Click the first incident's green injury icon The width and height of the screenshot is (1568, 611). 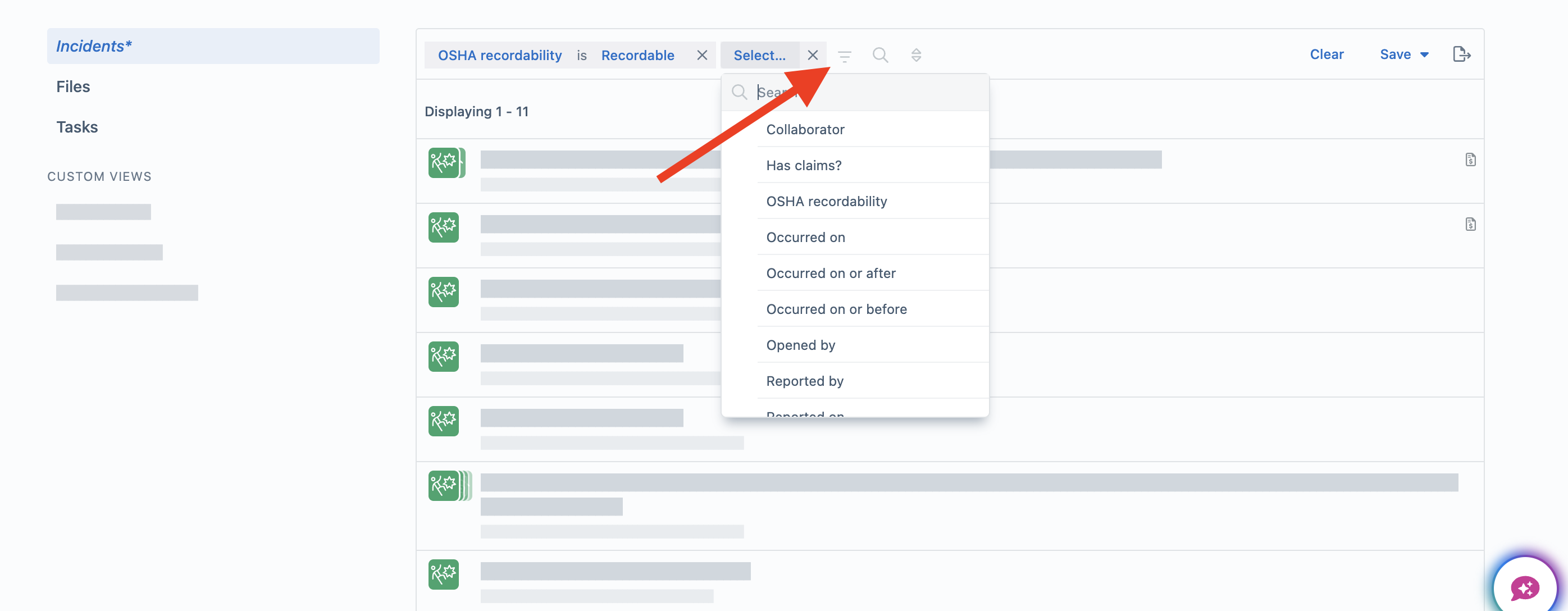tap(444, 162)
